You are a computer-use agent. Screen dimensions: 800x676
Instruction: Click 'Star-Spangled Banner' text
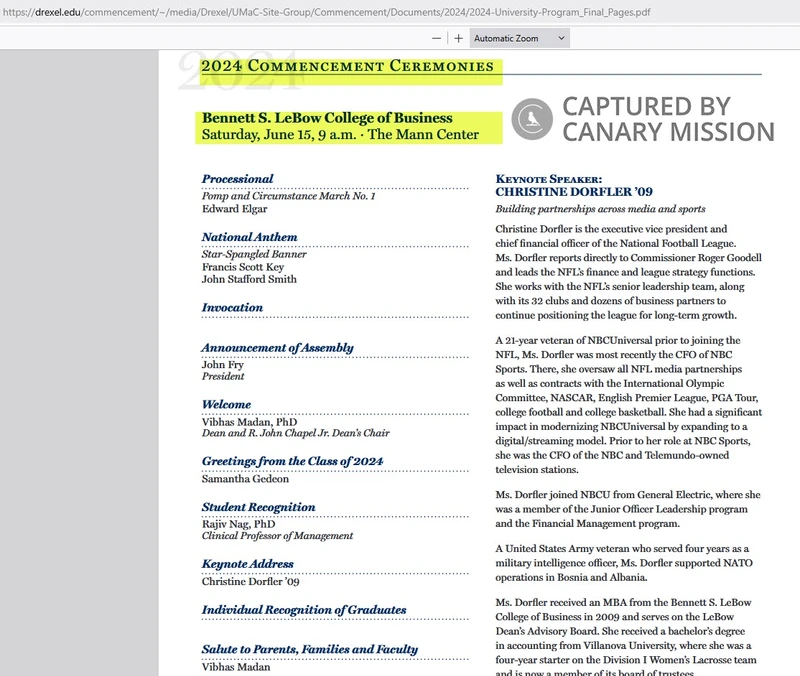(x=254, y=254)
